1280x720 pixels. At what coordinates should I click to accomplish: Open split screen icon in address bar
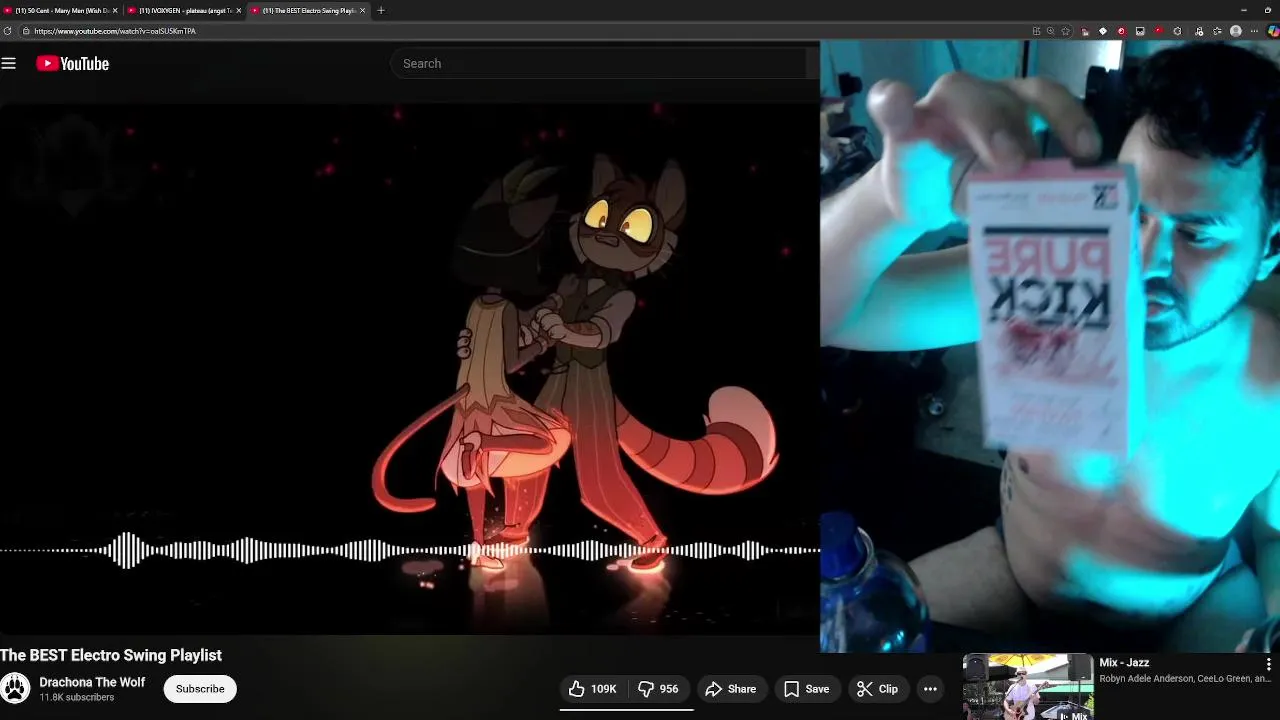coord(1036,31)
